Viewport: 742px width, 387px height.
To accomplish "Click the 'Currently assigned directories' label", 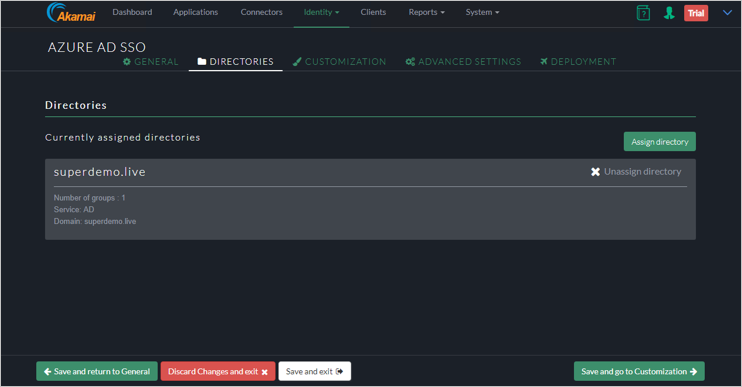I will (x=123, y=138).
